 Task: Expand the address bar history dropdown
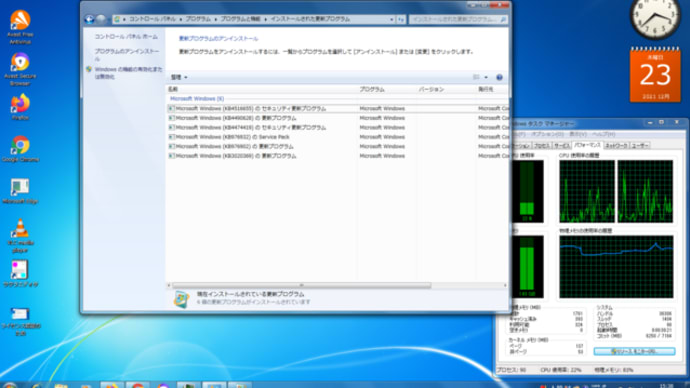(x=391, y=19)
